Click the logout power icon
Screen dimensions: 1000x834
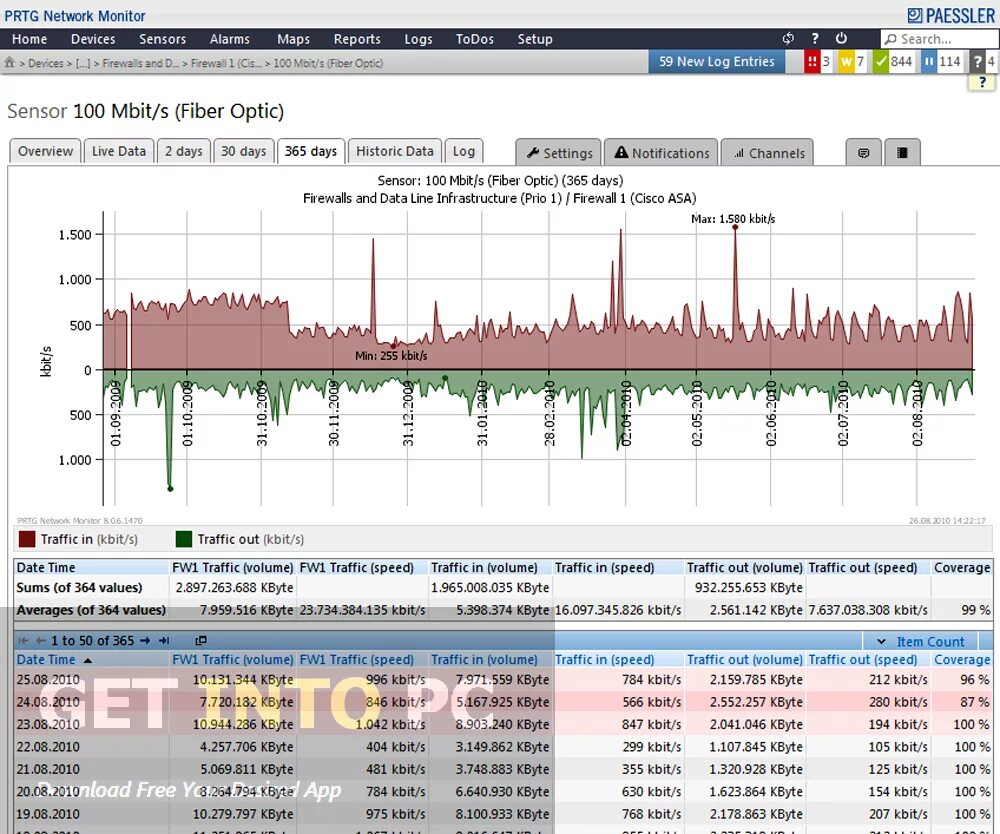pos(841,39)
